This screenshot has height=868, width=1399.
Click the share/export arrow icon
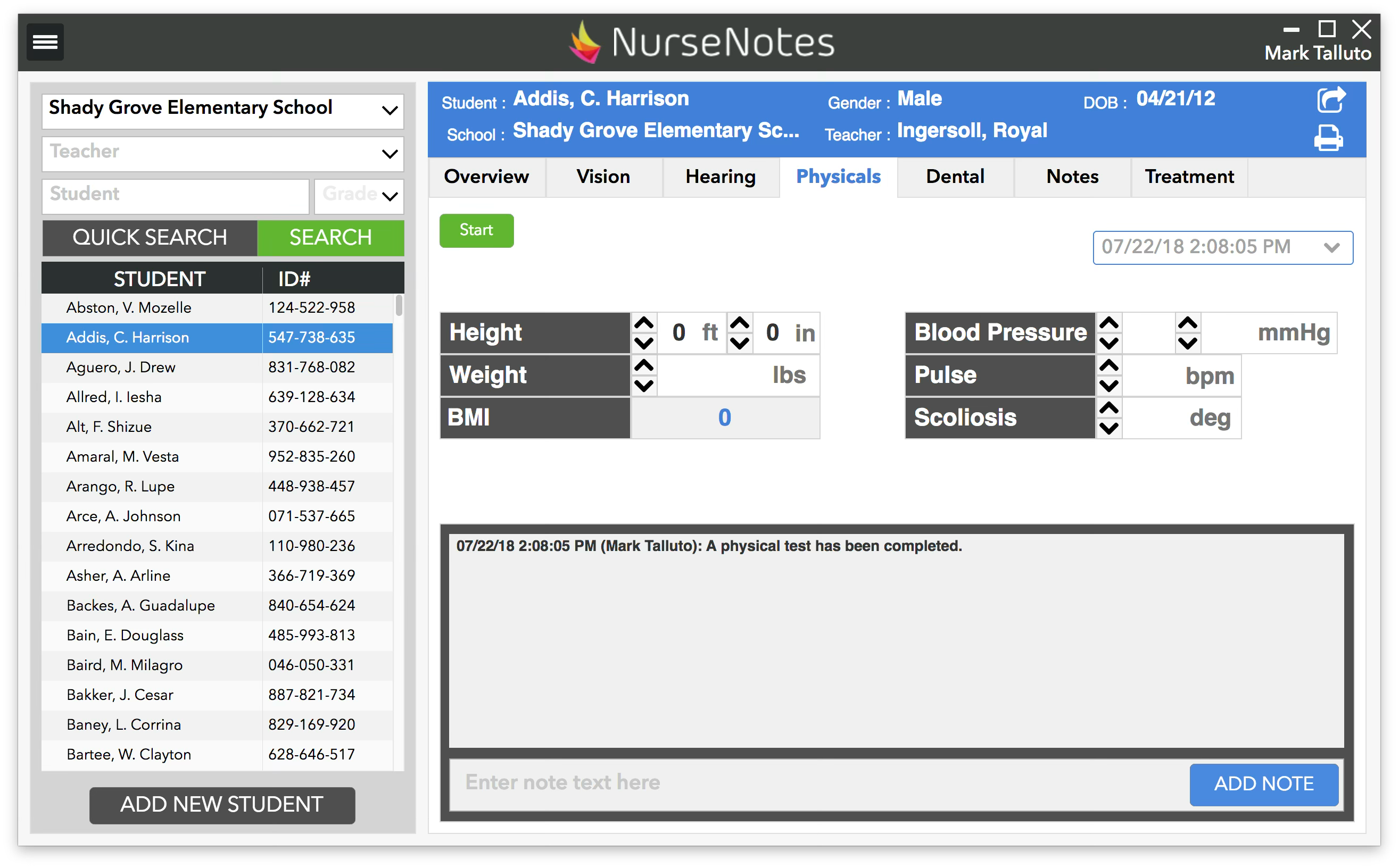pos(1330,101)
